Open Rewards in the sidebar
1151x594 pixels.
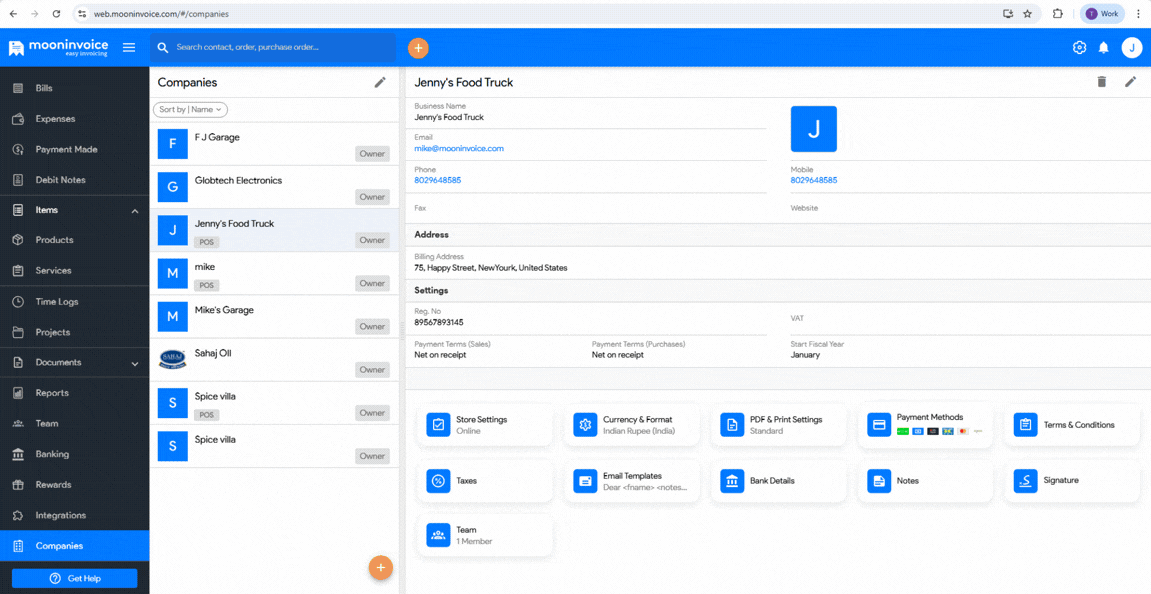pos(74,485)
